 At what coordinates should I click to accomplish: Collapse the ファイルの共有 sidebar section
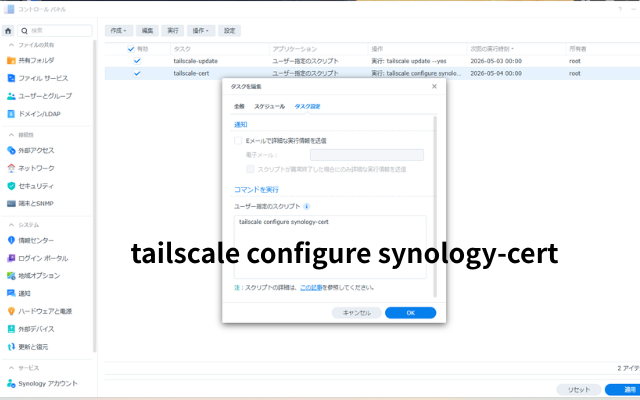pyautogui.click(x=10, y=45)
